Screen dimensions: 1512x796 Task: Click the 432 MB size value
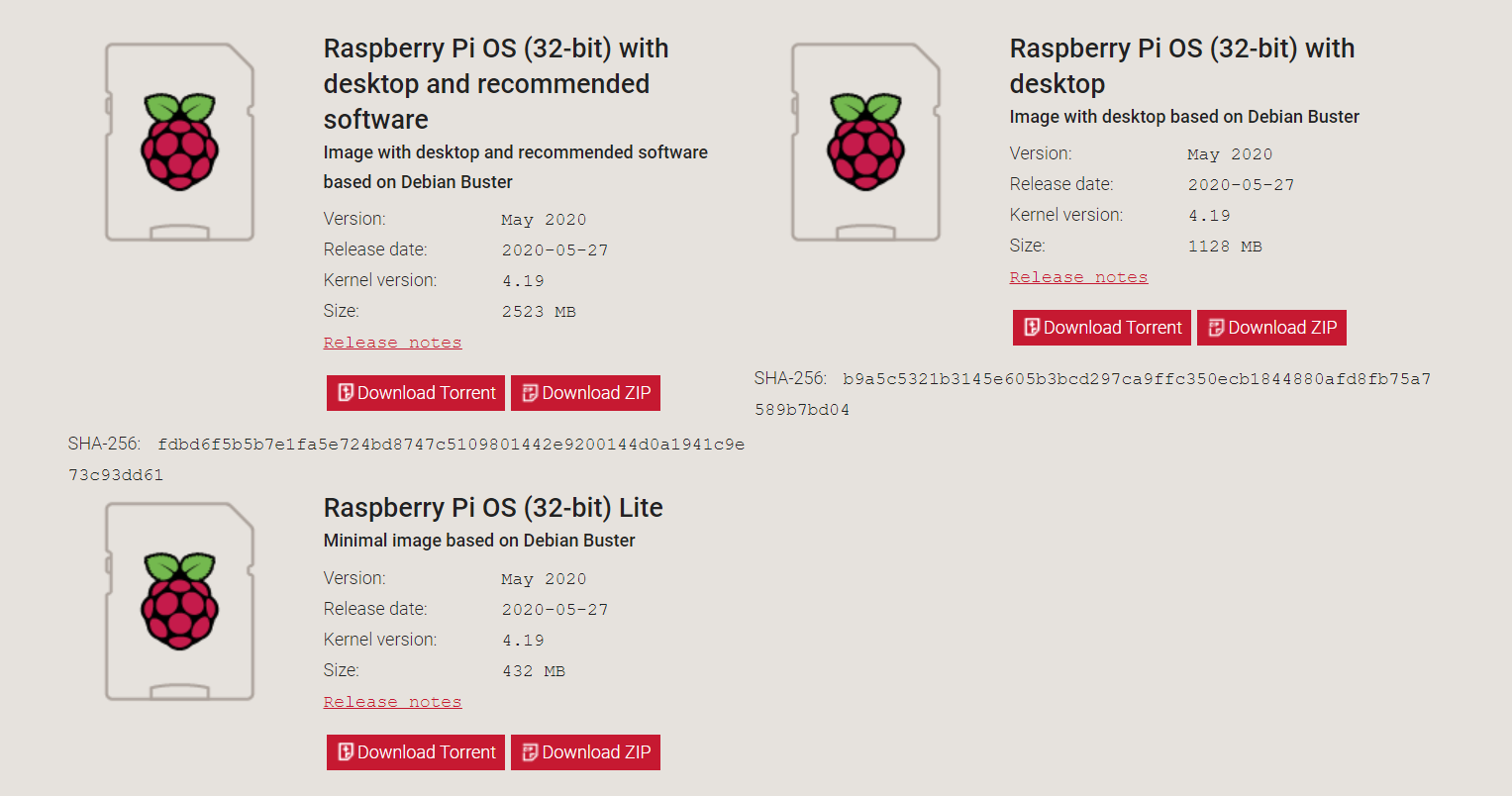tap(533, 671)
